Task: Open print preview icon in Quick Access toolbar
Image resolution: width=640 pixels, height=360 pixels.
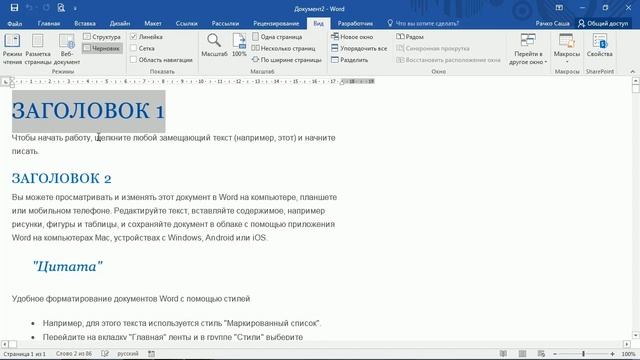Action: (61, 8)
